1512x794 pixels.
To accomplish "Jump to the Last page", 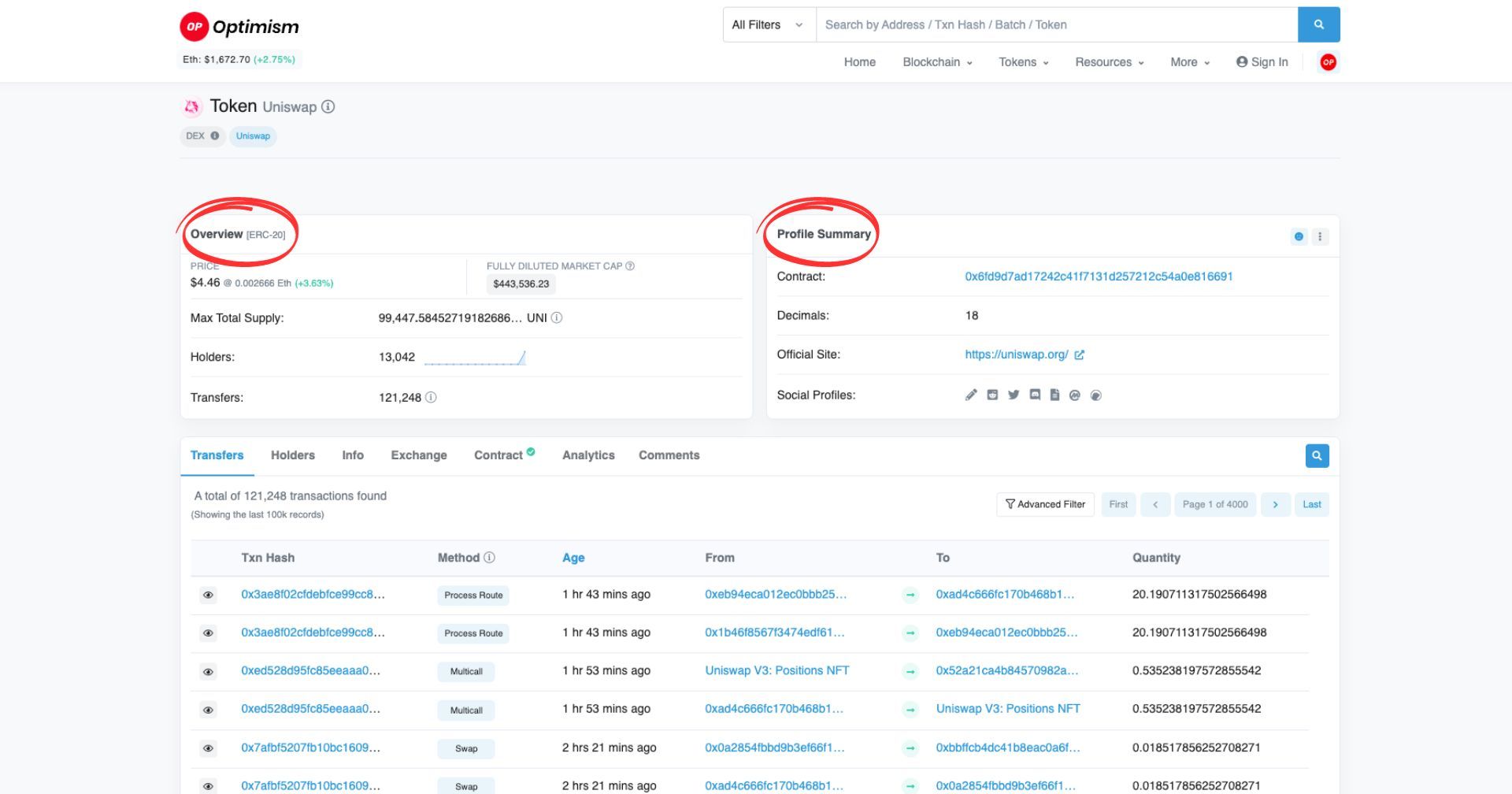I will [x=1312, y=505].
